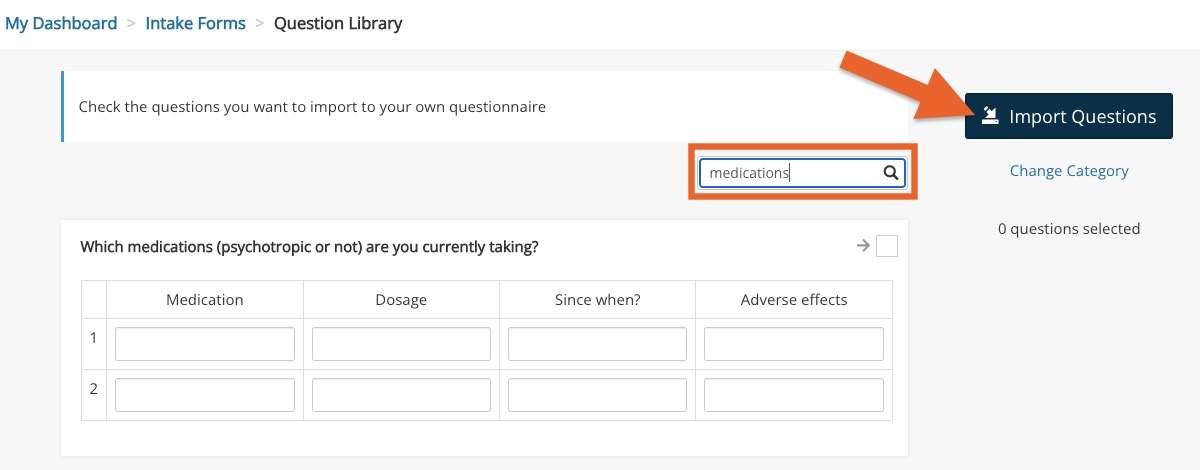Click row 2 Adverse effects input
The image size is (1200, 470).
point(794,395)
